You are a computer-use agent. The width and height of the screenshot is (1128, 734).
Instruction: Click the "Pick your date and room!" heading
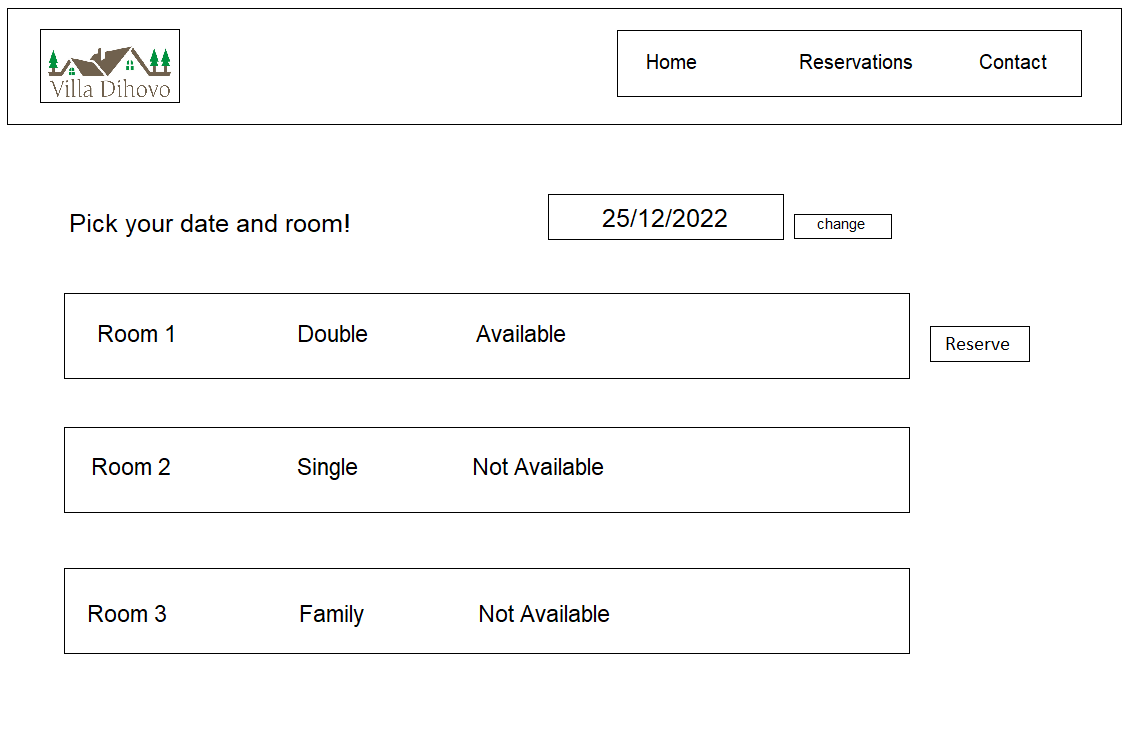[x=210, y=224]
